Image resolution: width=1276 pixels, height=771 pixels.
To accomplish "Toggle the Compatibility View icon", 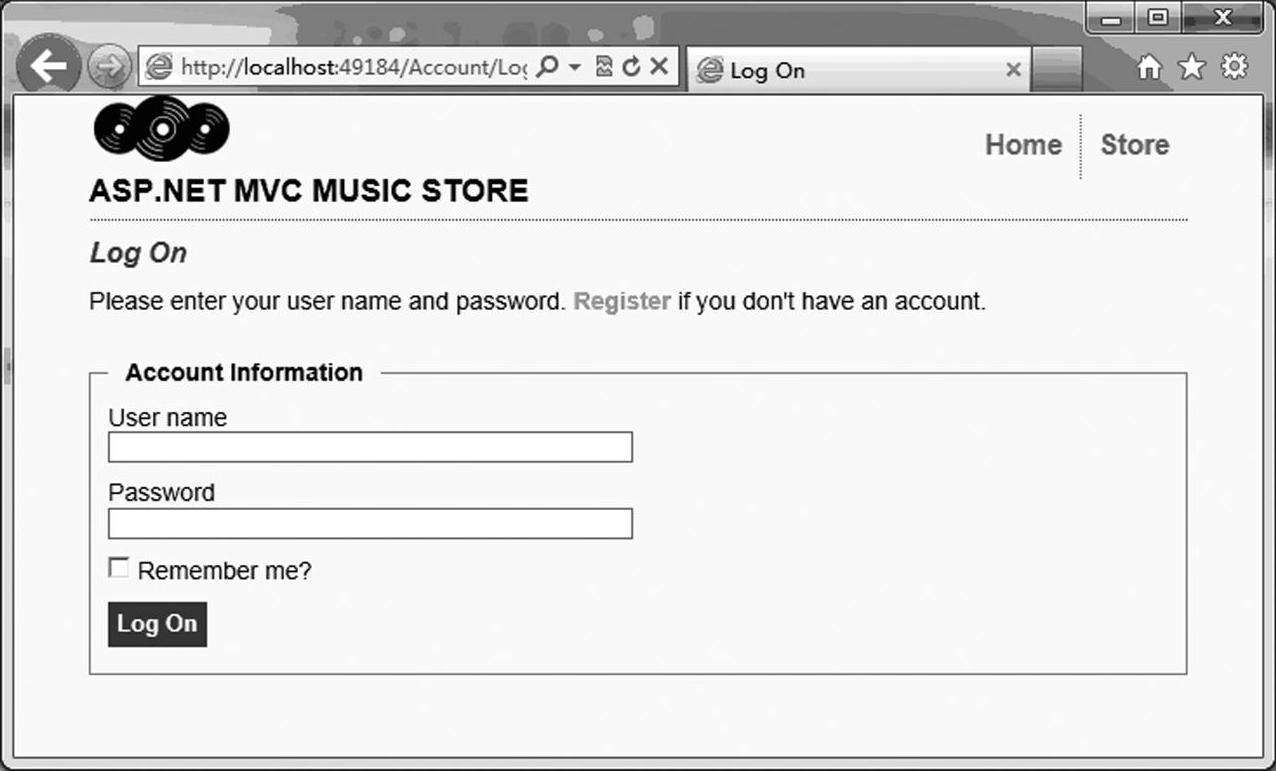I will (604, 67).
